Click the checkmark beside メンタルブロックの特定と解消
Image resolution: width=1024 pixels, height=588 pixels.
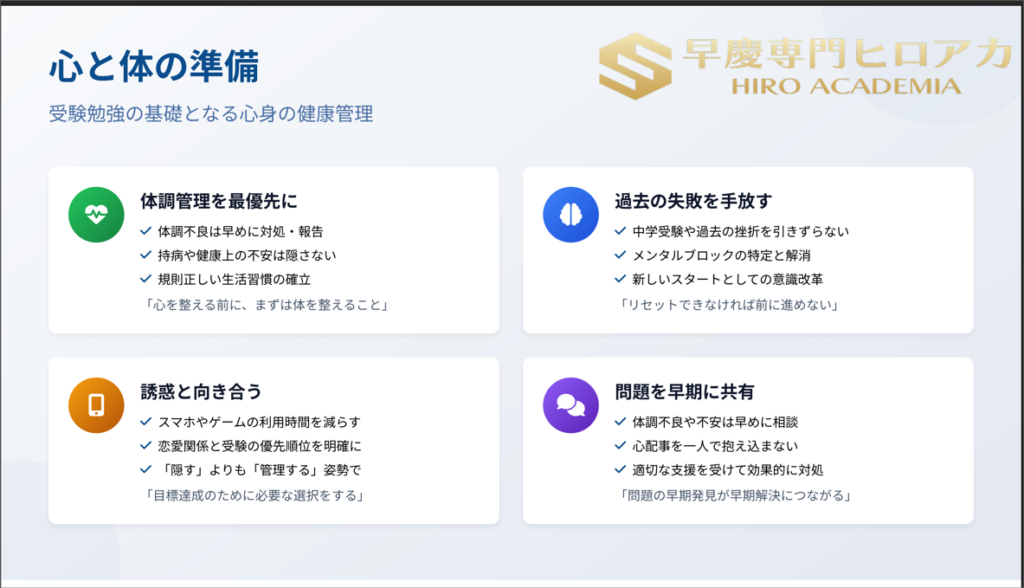[621, 255]
